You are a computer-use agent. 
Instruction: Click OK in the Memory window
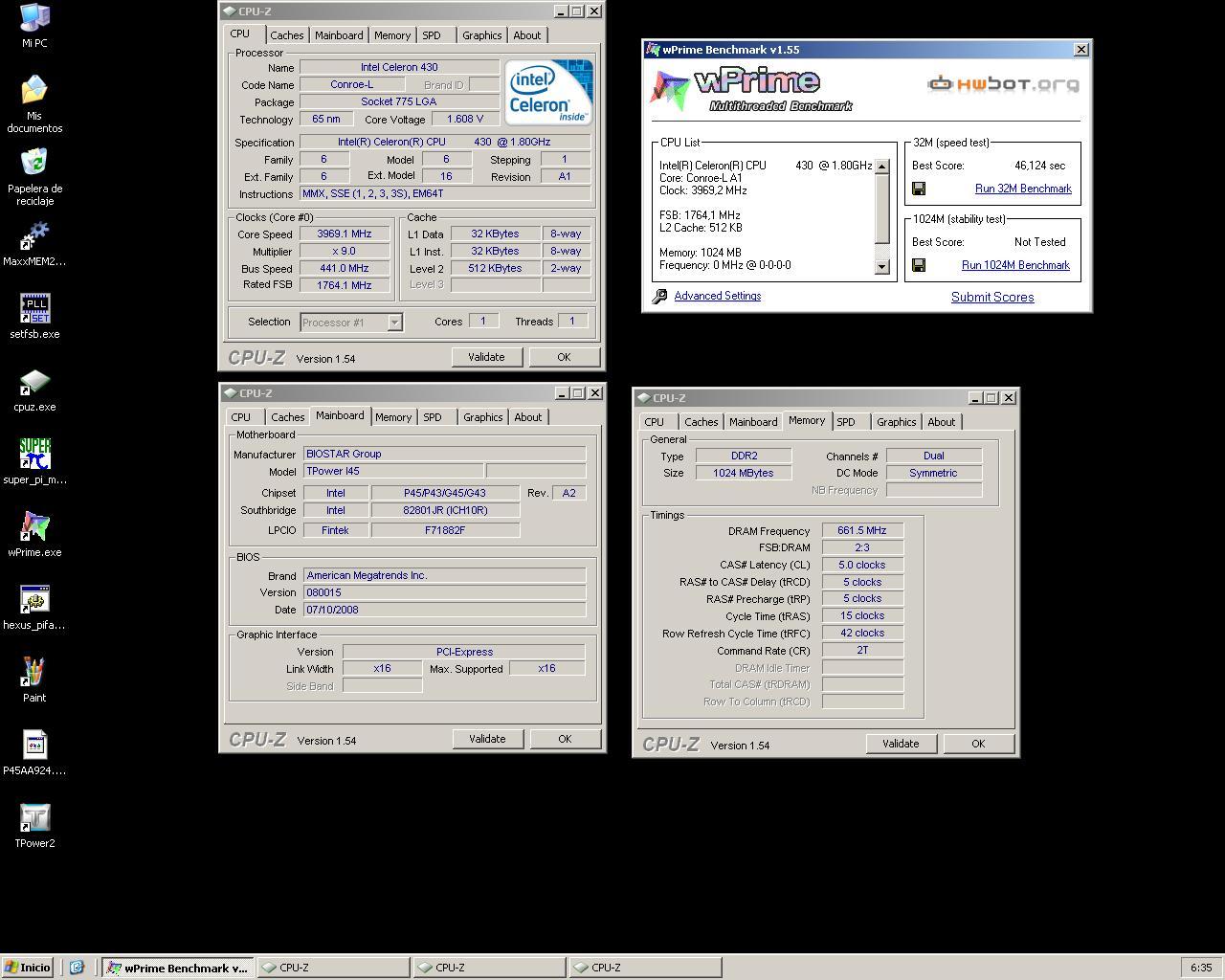pos(978,744)
